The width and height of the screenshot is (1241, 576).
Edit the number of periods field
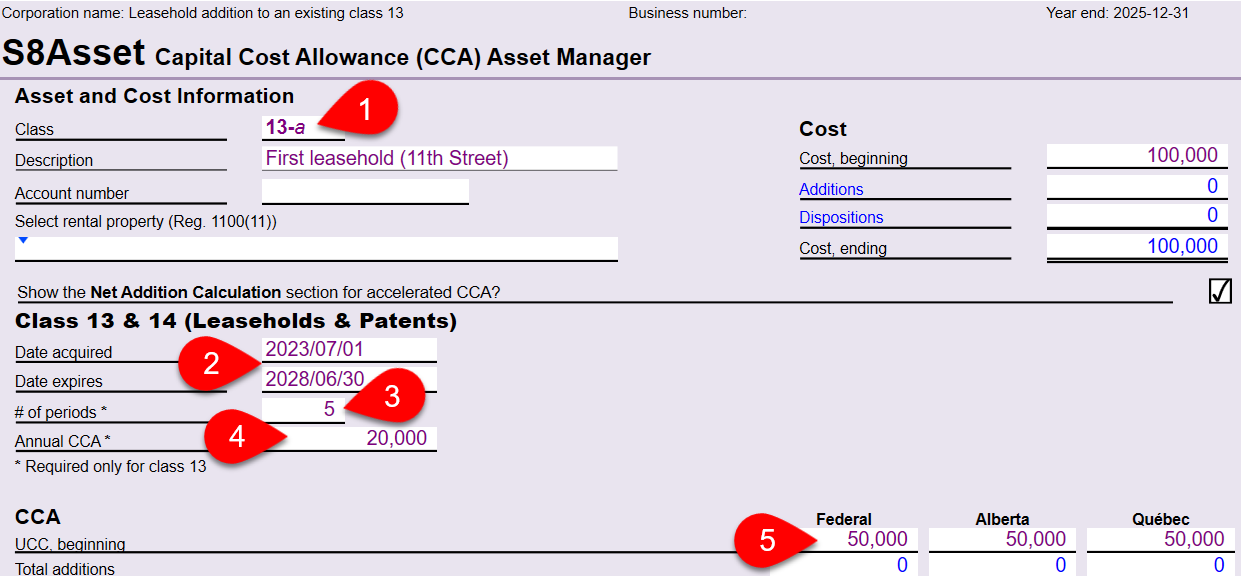pyautogui.click(x=303, y=408)
